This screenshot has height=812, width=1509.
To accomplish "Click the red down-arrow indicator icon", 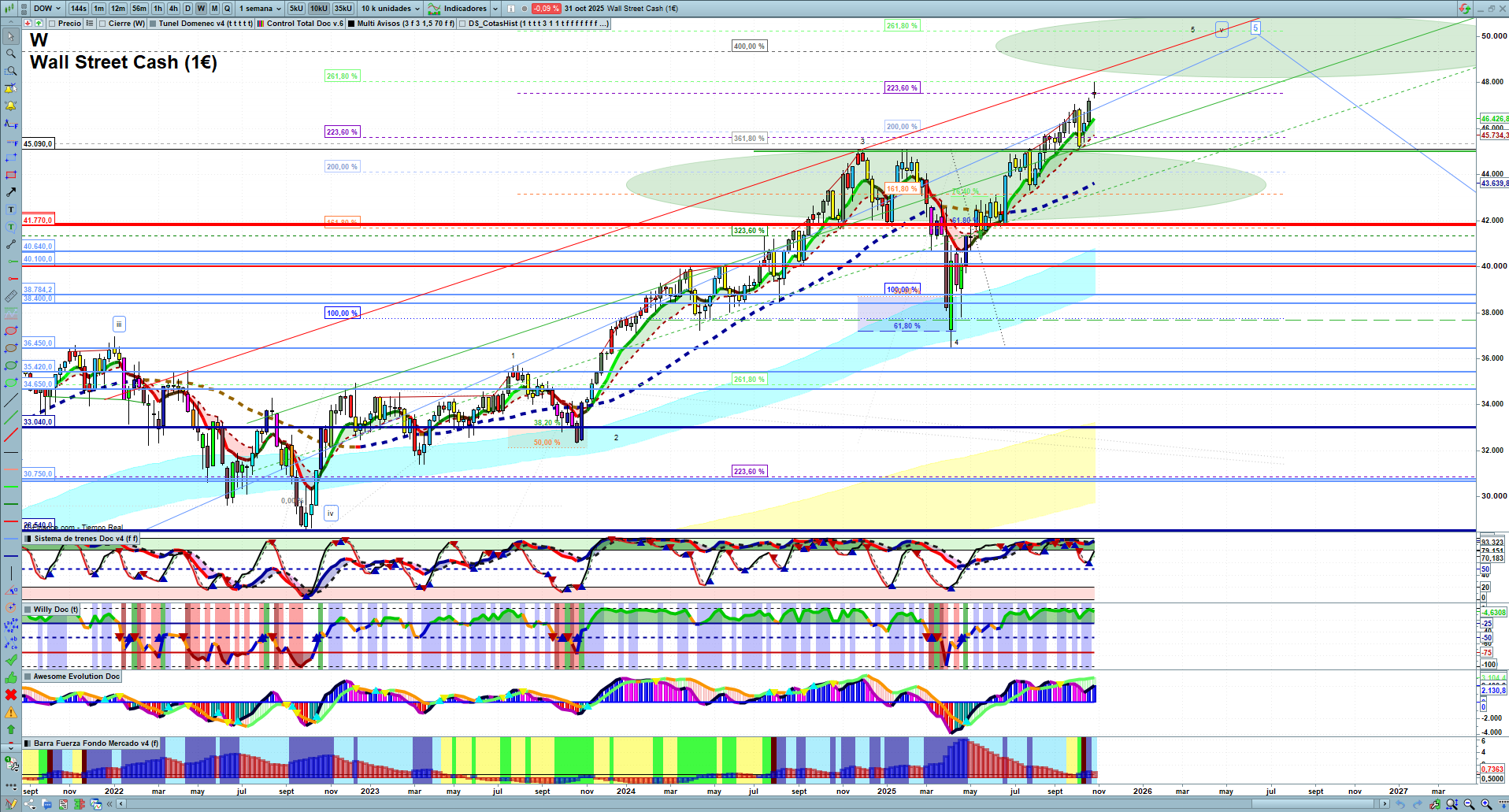I will [x=28, y=24].
